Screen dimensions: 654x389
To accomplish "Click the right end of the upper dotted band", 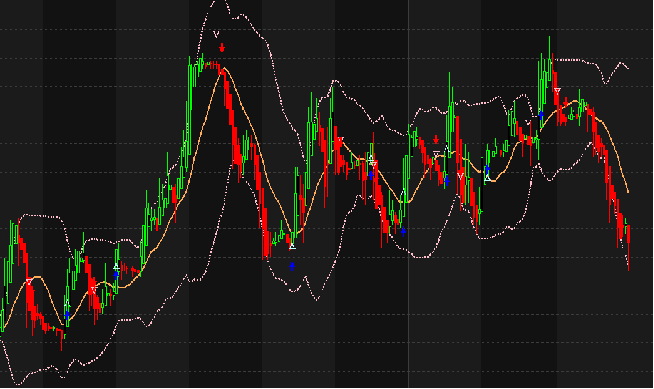I will click(x=627, y=68).
